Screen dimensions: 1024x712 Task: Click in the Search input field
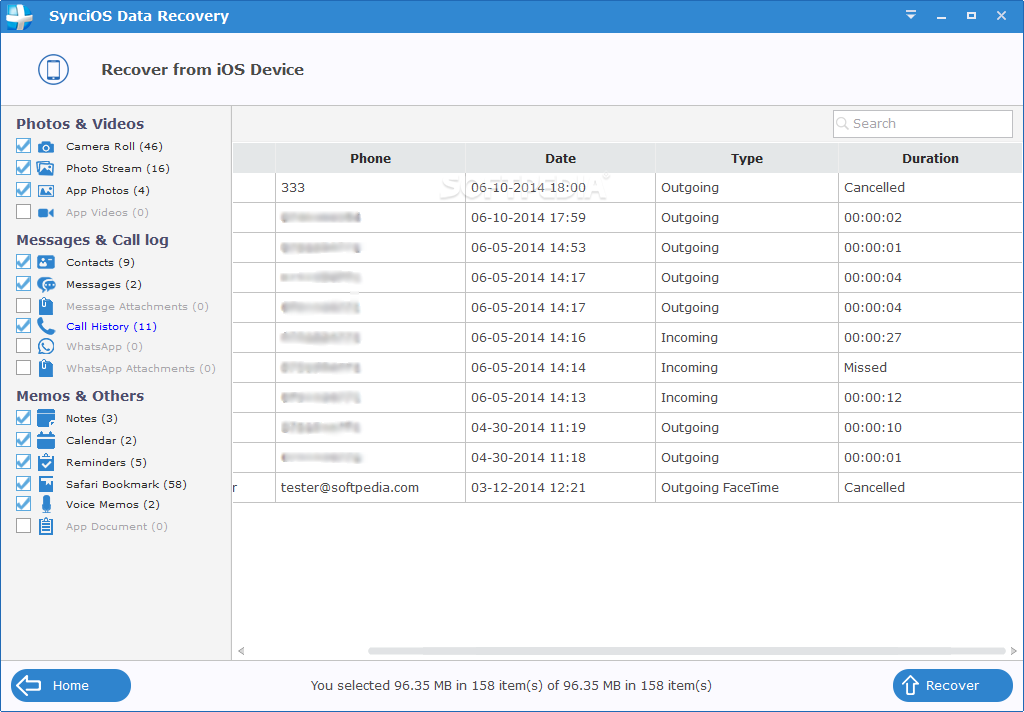click(923, 123)
